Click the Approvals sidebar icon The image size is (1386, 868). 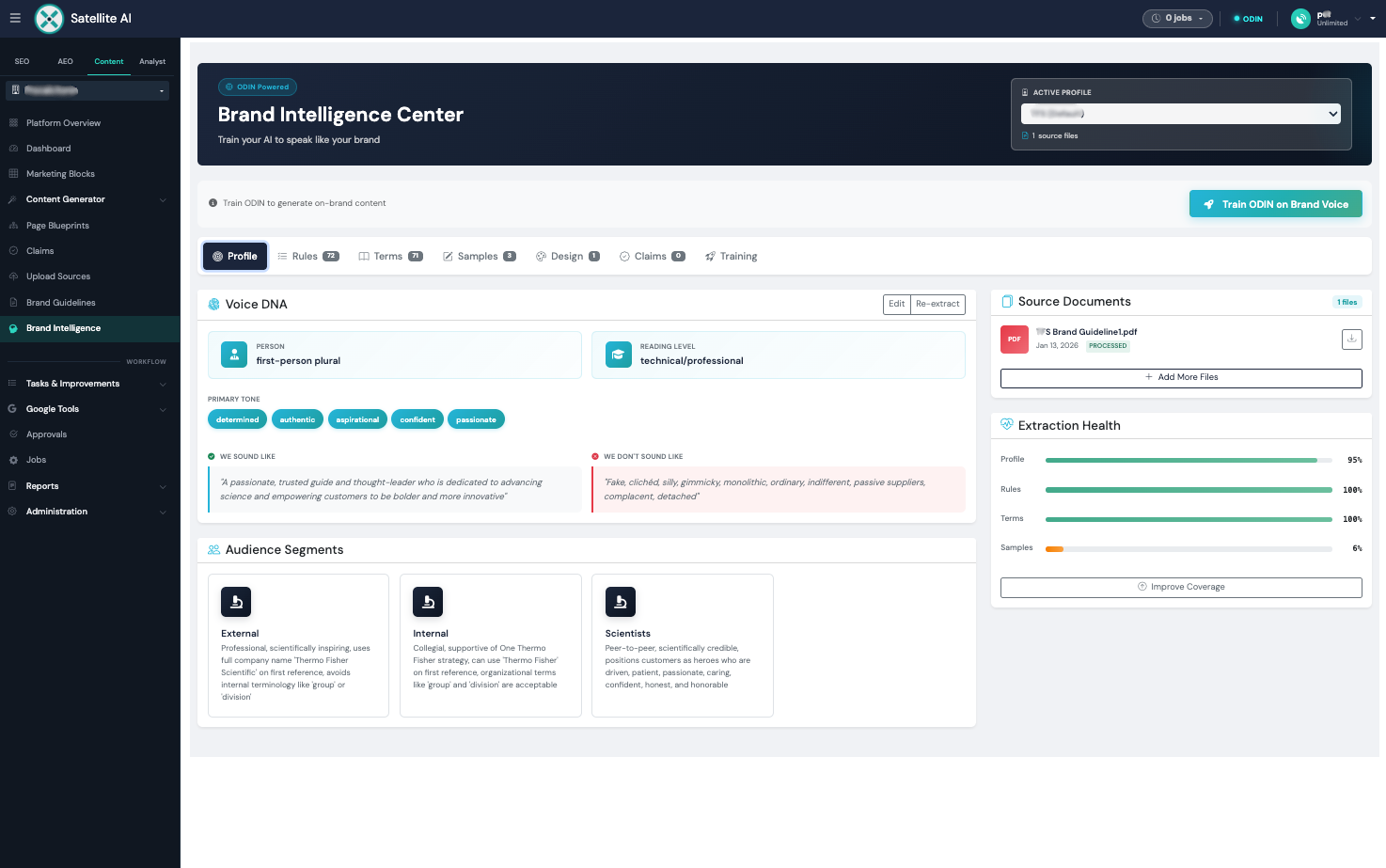pyautogui.click(x=13, y=434)
